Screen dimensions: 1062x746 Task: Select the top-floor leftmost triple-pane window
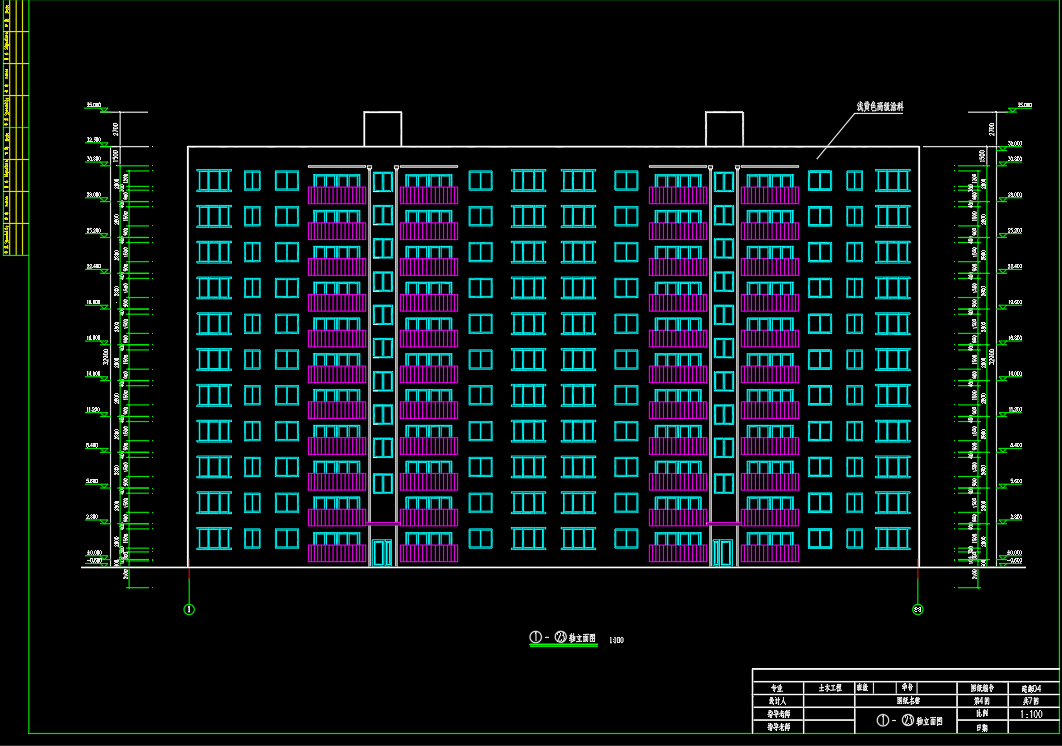pos(214,180)
